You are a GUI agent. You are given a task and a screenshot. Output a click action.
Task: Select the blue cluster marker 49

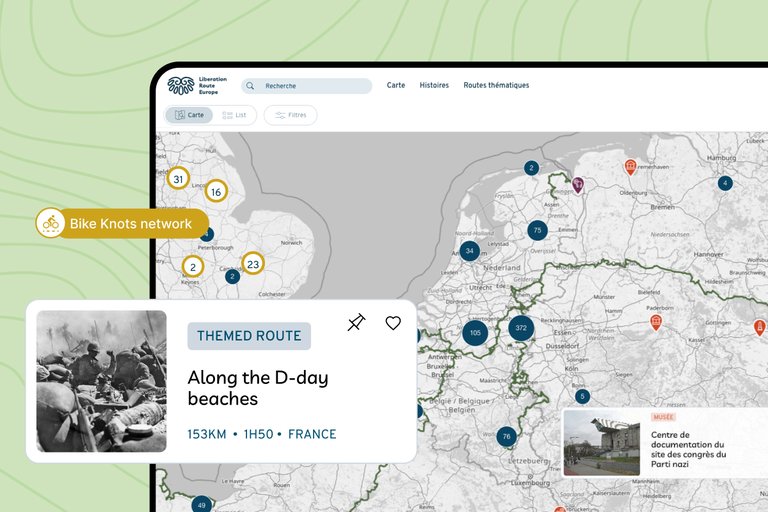coord(201,504)
